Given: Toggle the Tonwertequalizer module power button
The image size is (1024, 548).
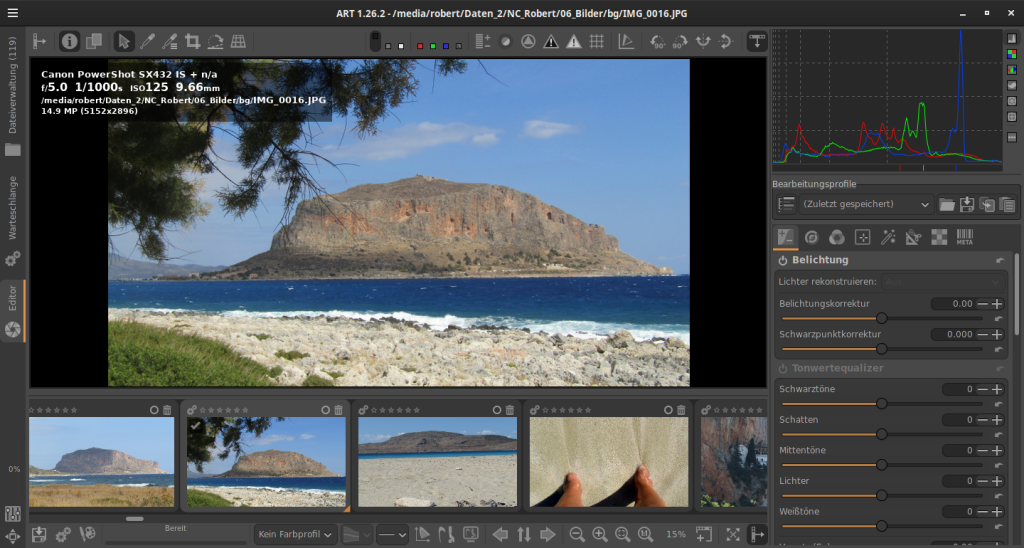Looking at the screenshot, I should (783, 368).
